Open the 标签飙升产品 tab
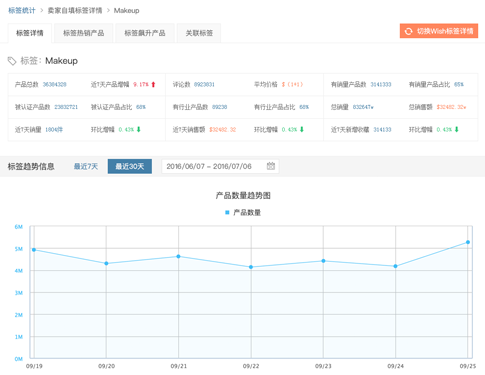 [x=145, y=33]
